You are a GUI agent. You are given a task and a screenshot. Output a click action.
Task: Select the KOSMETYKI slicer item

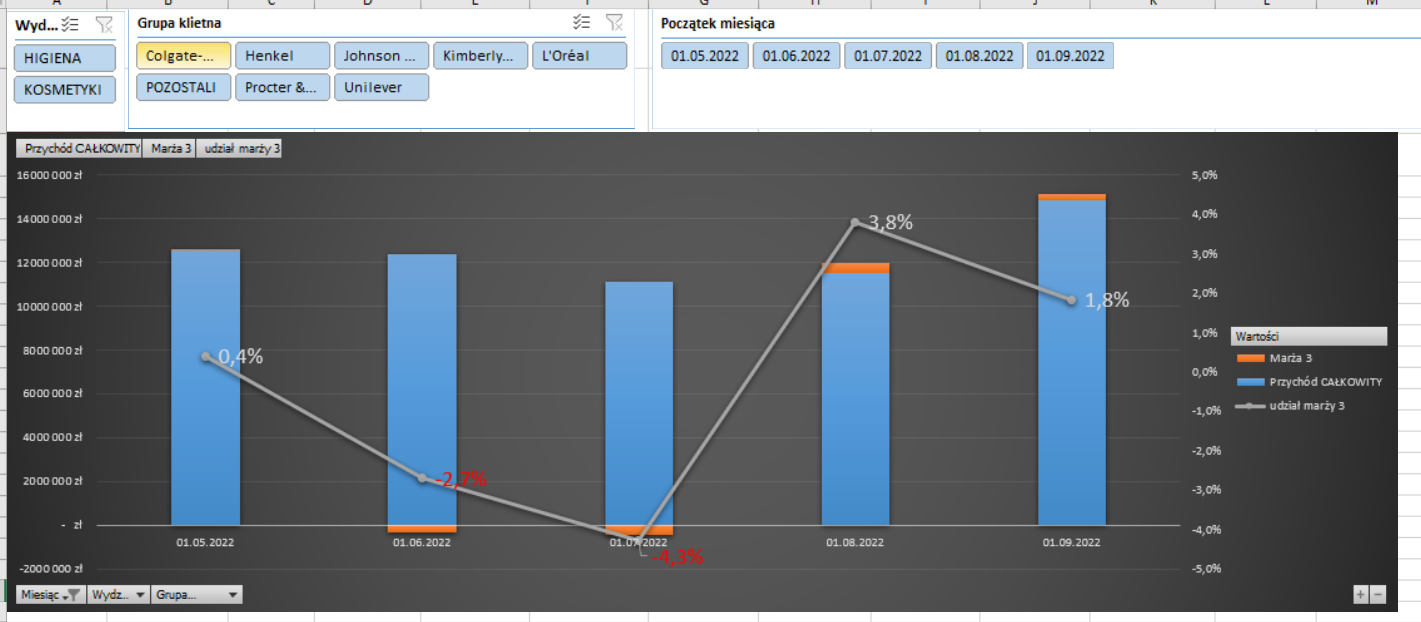tap(65, 90)
